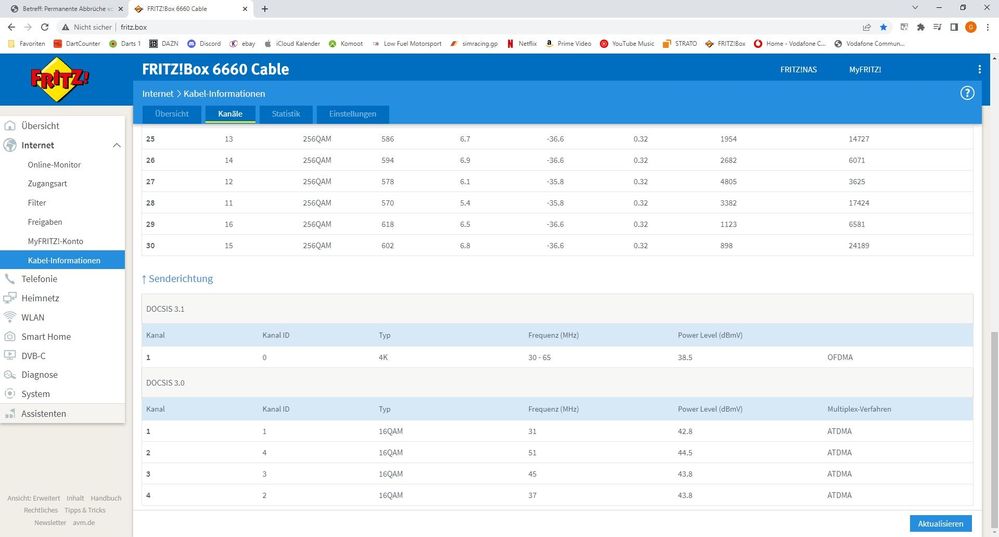
Task: Click the Telefonie phone icon
Action: coord(10,279)
